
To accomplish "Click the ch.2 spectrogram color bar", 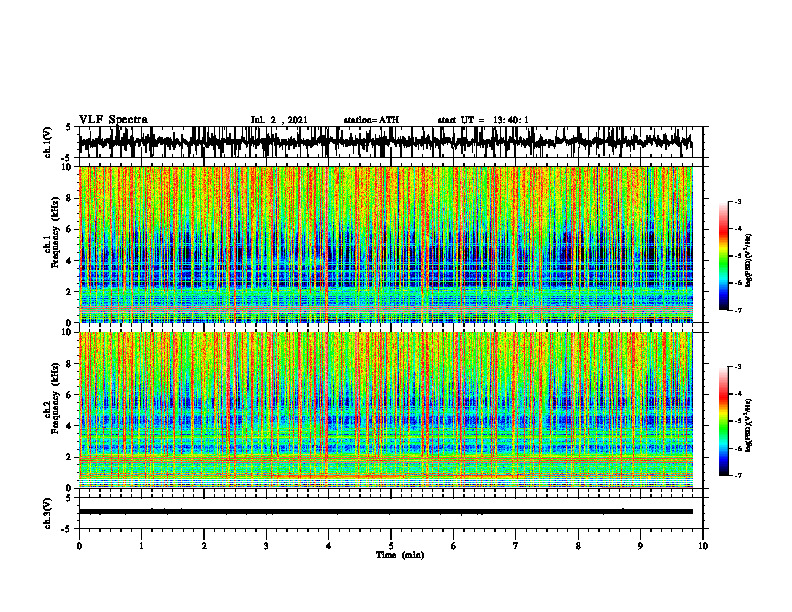I will (x=724, y=421).
